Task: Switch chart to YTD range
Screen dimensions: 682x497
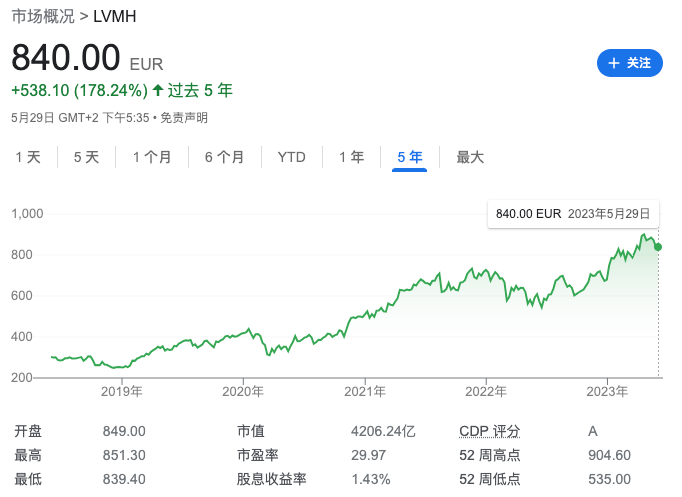Action: (292, 157)
